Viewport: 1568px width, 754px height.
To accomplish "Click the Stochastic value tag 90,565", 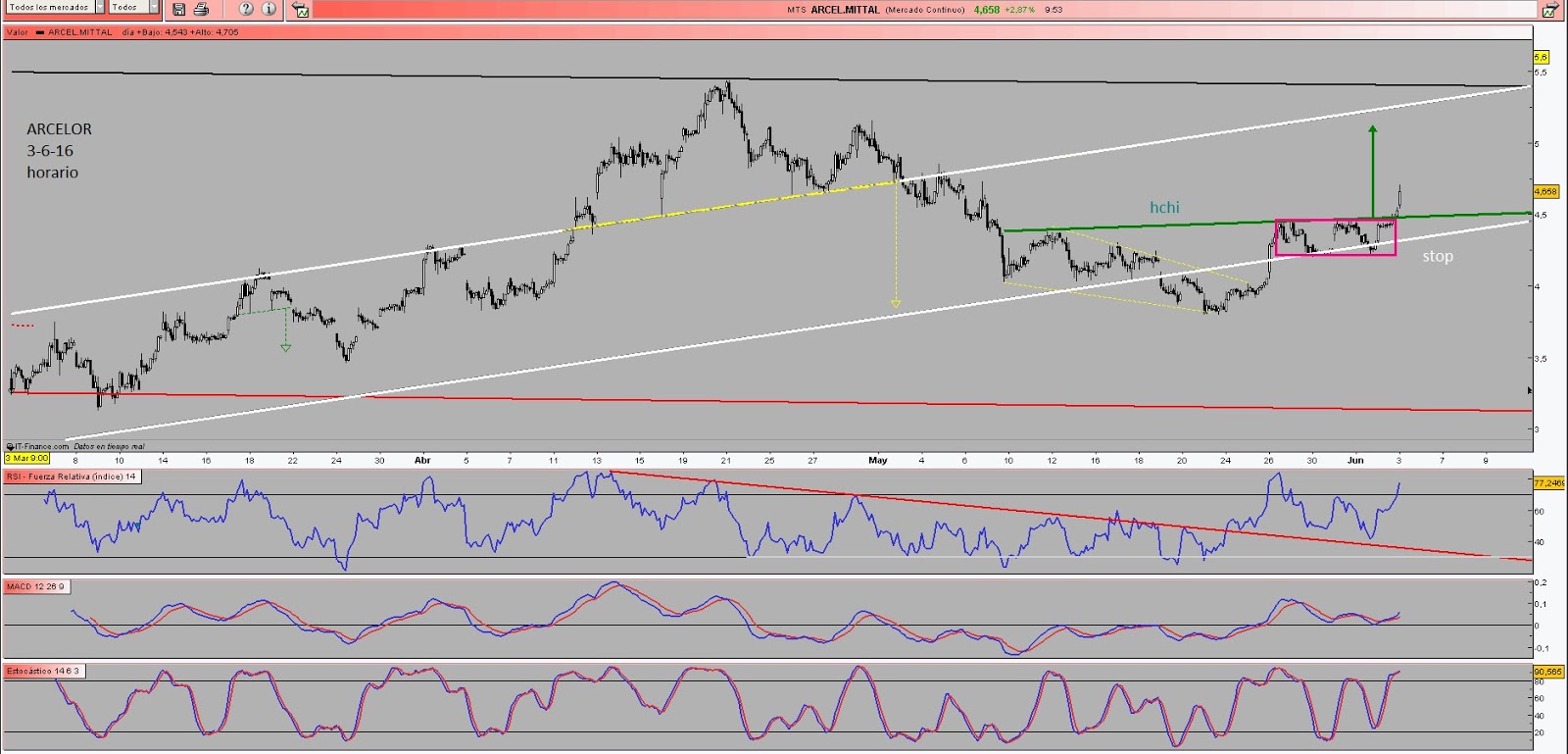I will coord(1548,672).
